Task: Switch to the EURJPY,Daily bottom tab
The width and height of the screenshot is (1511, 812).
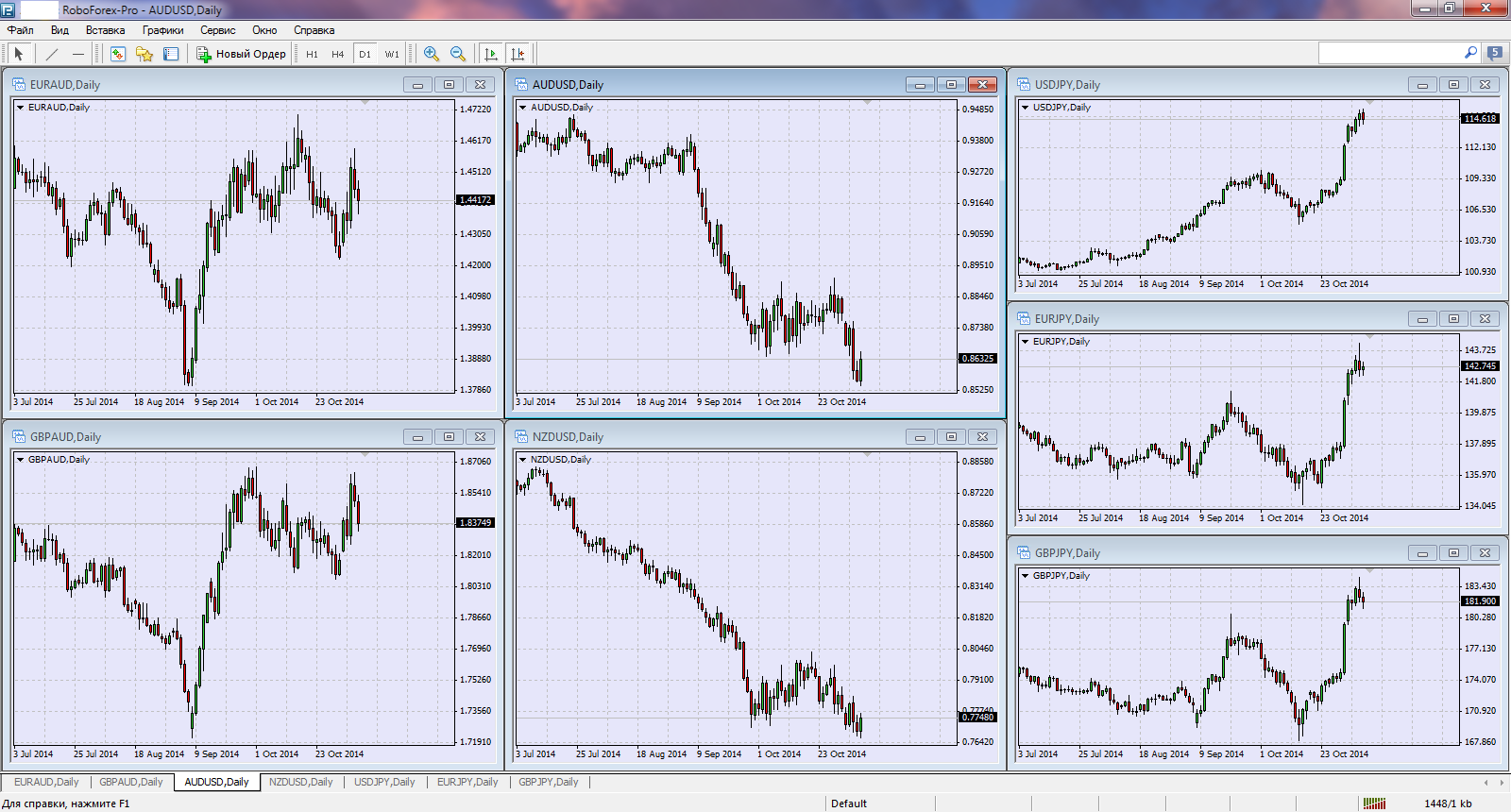Action: click(467, 782)
